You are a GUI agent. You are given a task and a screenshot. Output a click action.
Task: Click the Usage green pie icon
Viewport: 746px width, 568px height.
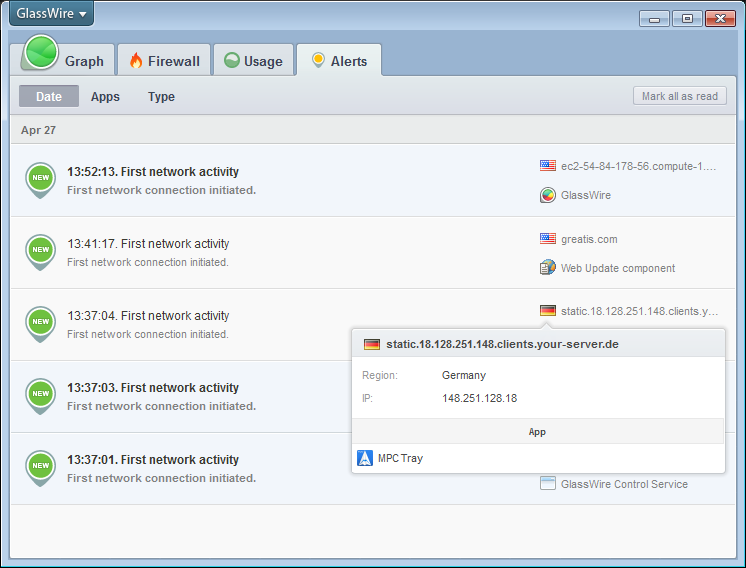pos(232,60)
